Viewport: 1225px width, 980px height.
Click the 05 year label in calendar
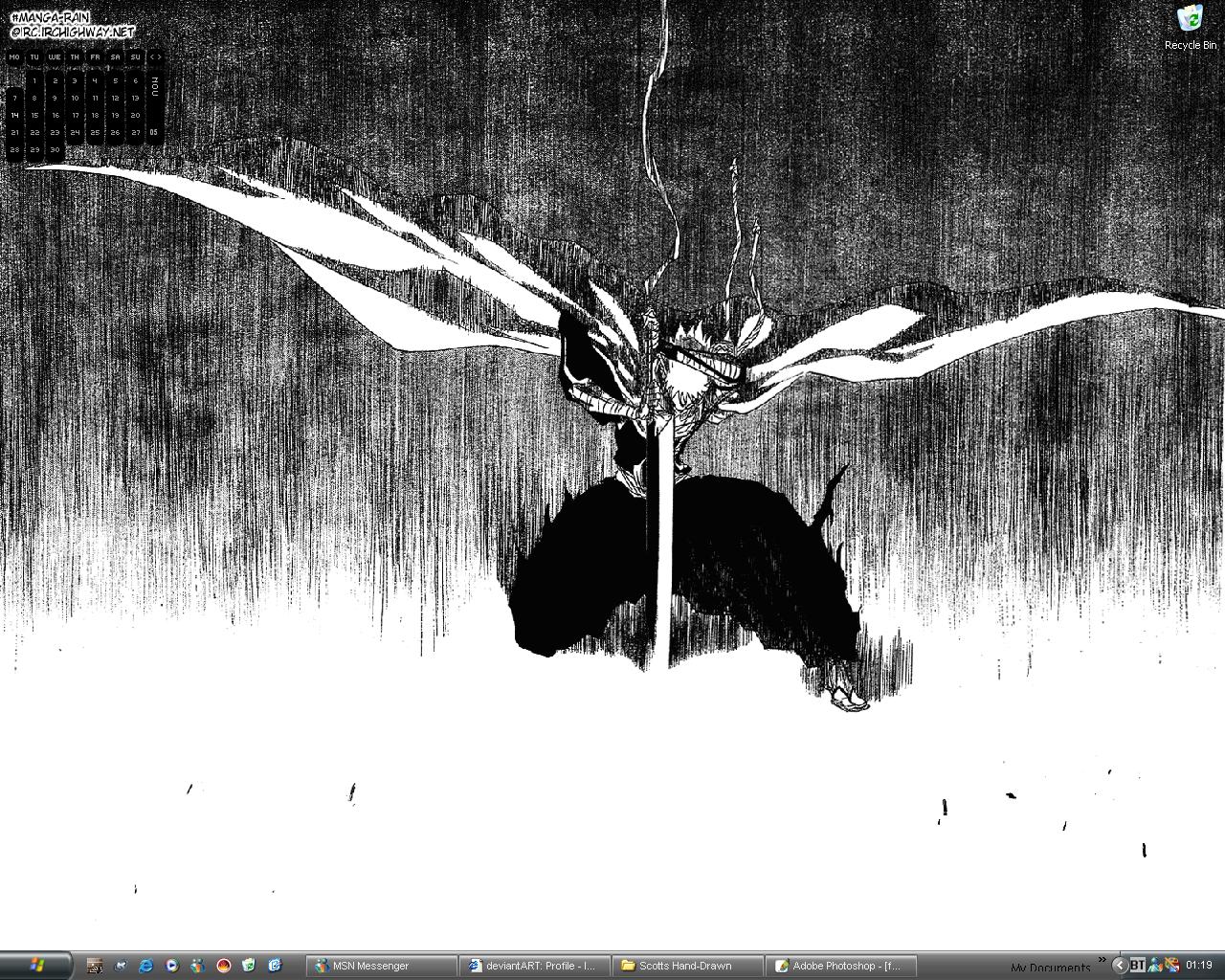click(x=154, y=132)
